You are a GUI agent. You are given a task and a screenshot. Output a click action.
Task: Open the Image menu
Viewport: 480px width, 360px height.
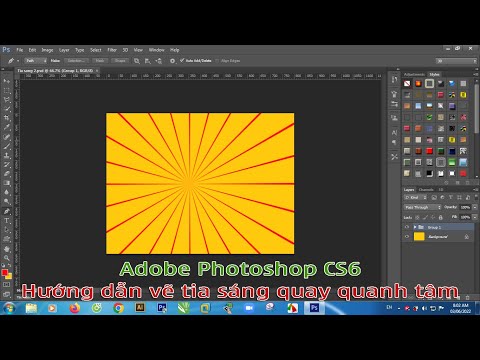click(47, 50)
